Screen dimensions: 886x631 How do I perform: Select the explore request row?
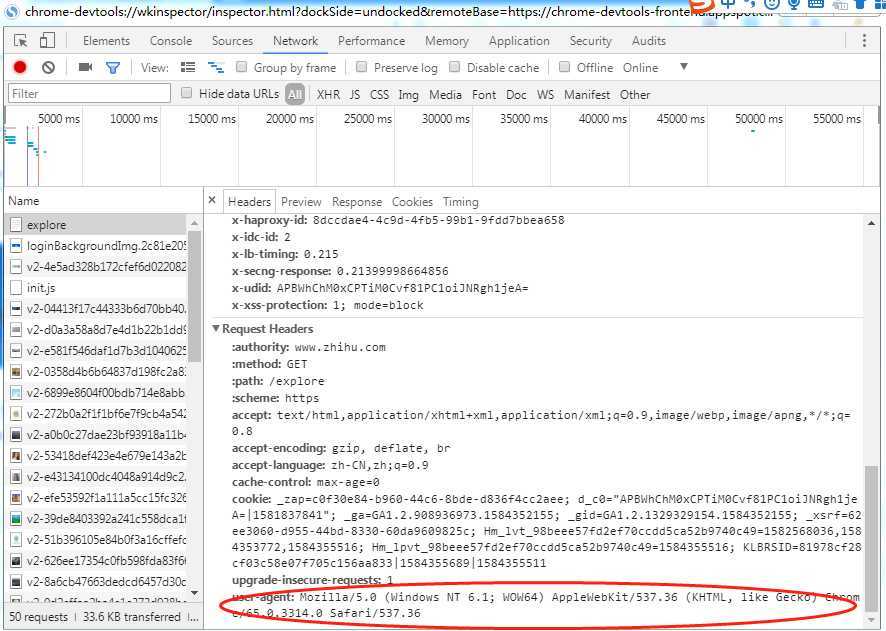pos(97,225)
